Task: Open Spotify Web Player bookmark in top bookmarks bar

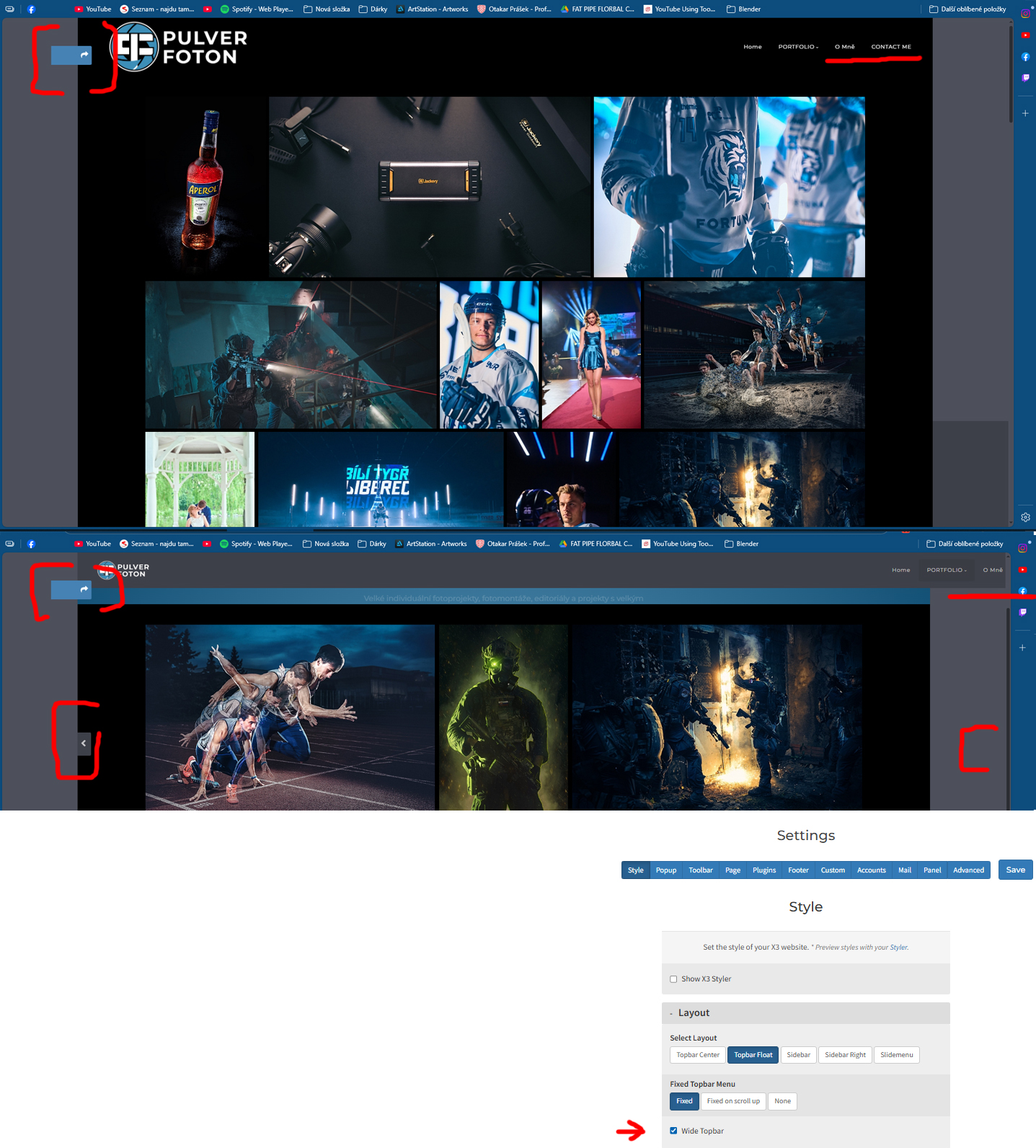Action: point(257,9)
